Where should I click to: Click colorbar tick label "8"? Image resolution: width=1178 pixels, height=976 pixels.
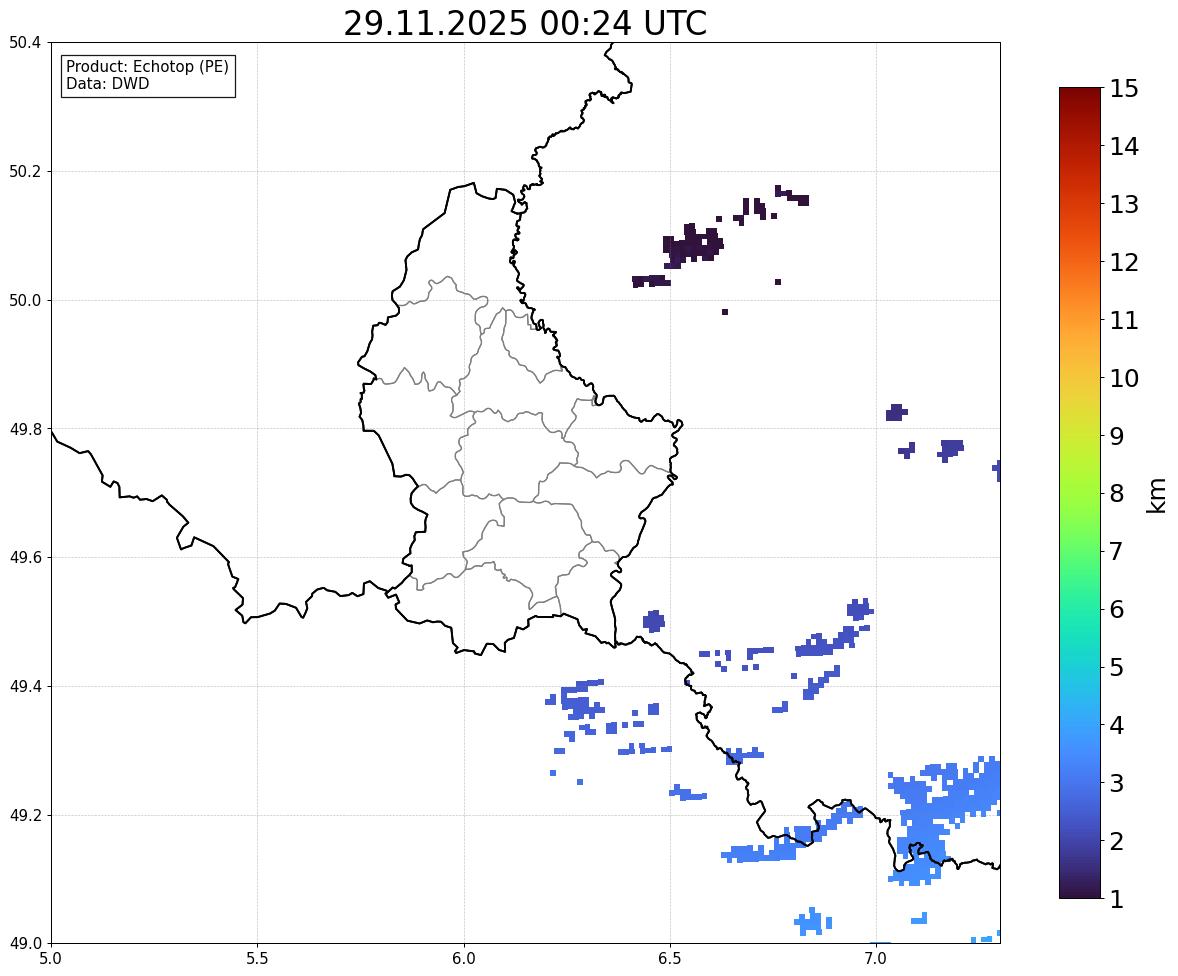1117,494
